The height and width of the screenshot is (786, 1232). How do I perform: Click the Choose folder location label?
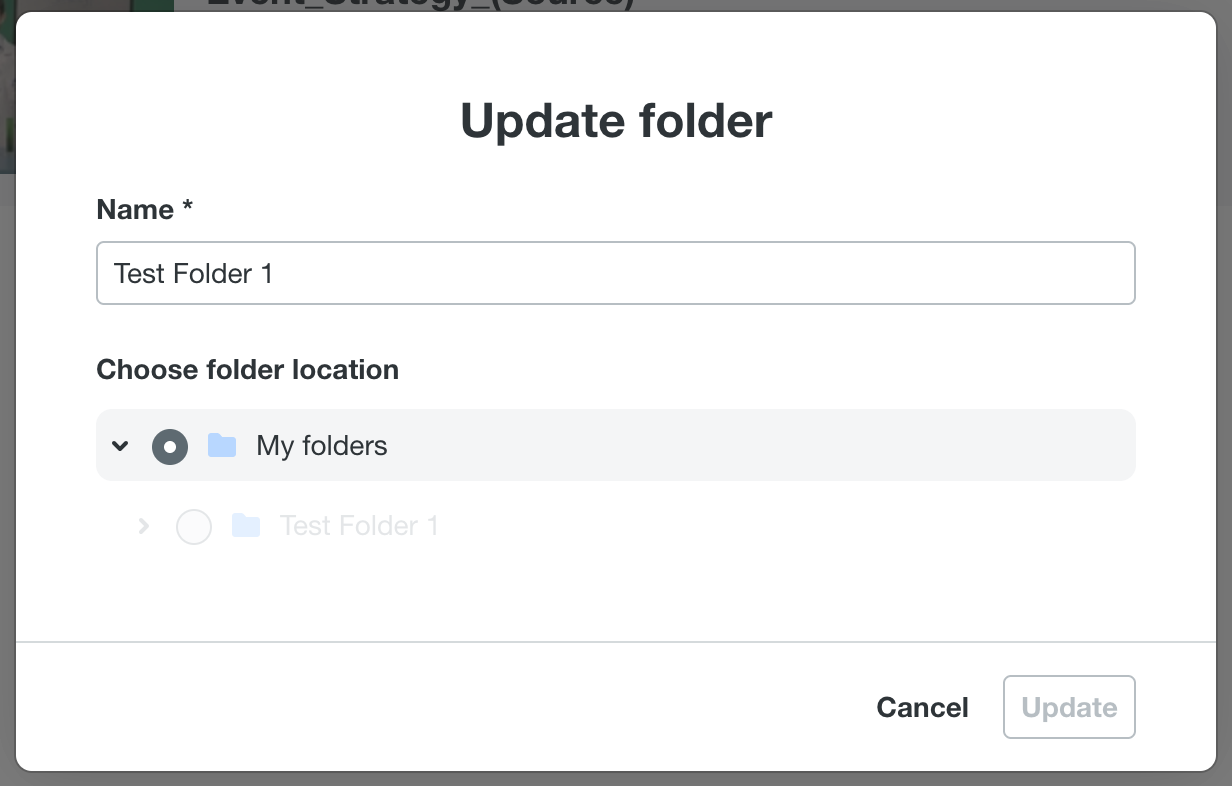click(247, 370)
